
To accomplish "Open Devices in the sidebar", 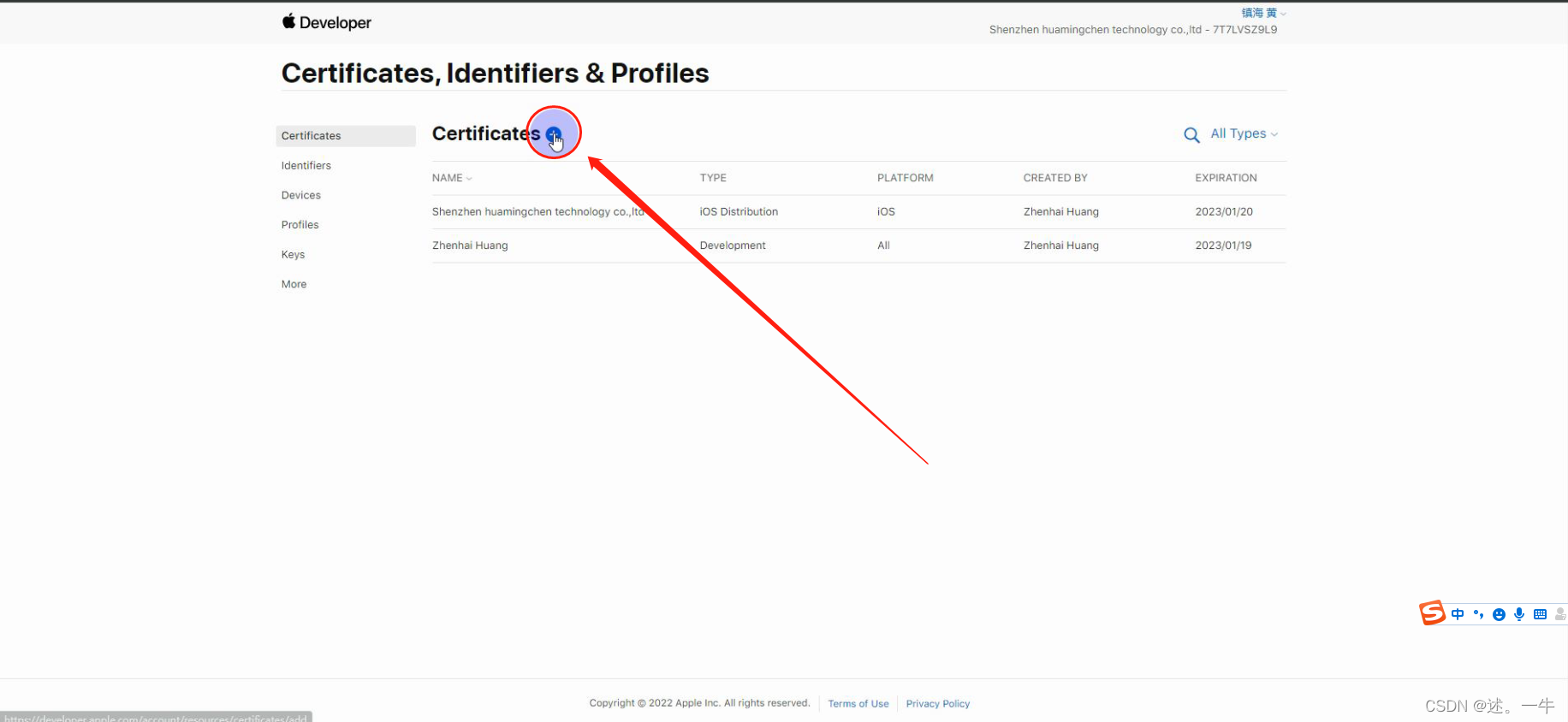I will [x=300, y=195].
